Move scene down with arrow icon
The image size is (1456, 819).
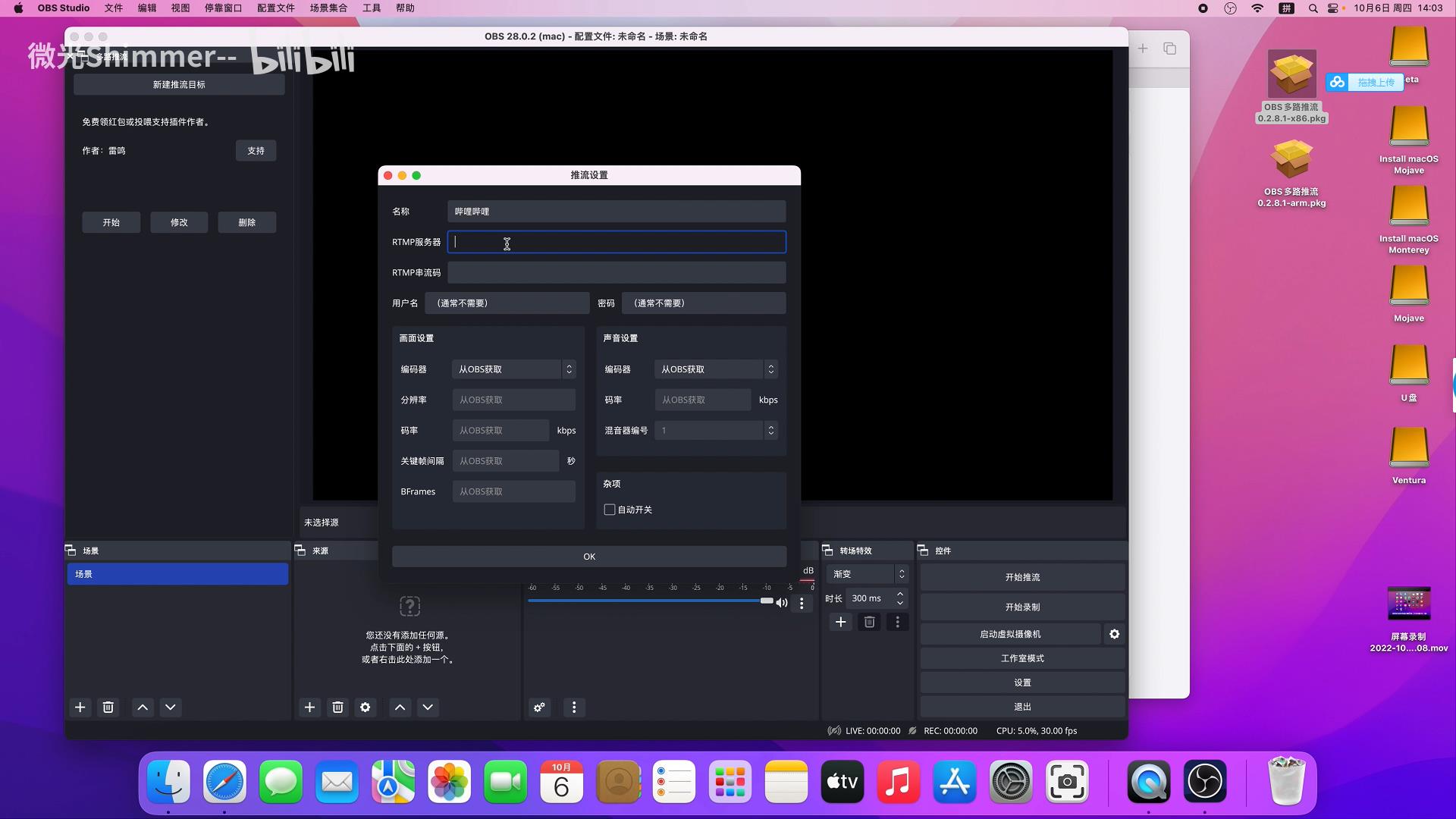[171, 707]
